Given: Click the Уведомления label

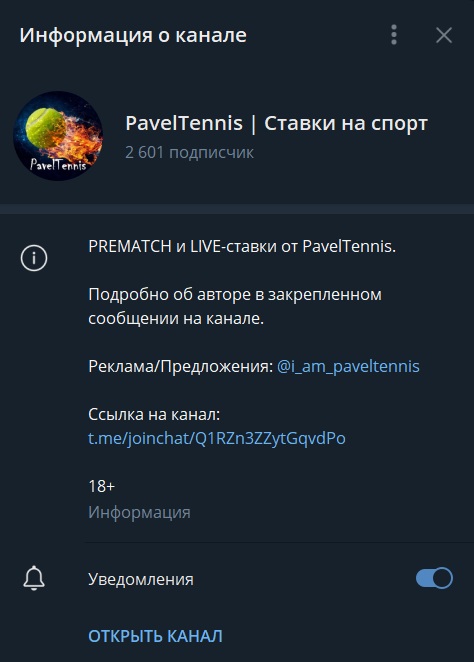Looking at the screenshot, I should (x=141, y=579).
